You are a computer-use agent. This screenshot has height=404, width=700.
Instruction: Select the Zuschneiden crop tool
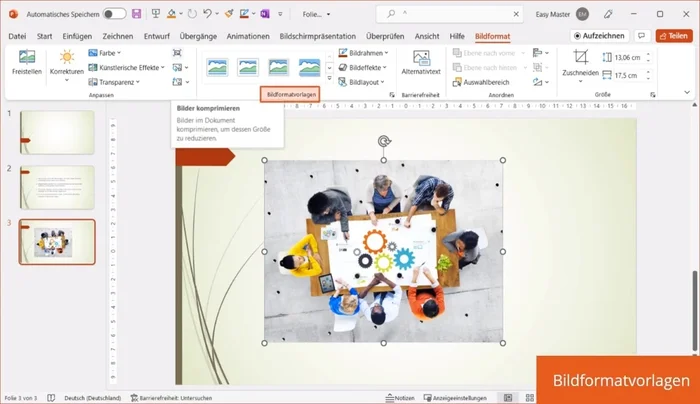(x=581, y=62)
